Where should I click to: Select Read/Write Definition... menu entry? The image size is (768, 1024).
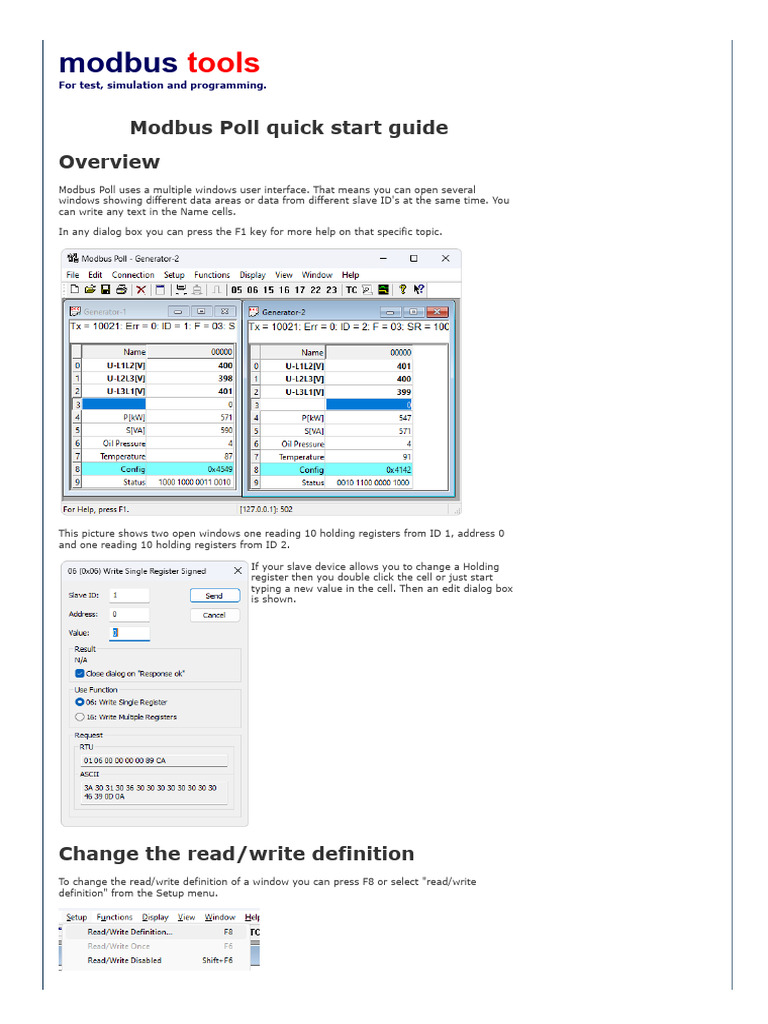click(157, 932)
